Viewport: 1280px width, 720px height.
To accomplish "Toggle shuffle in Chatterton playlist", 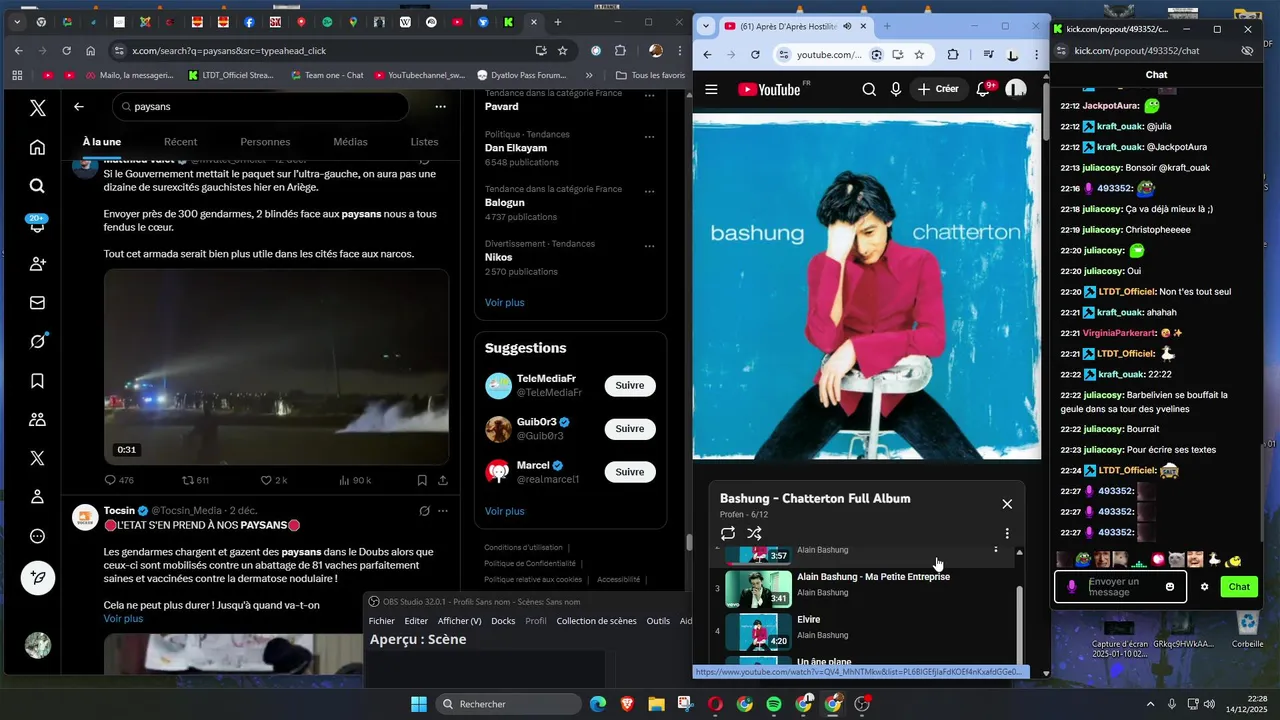I will click(755, 533).
